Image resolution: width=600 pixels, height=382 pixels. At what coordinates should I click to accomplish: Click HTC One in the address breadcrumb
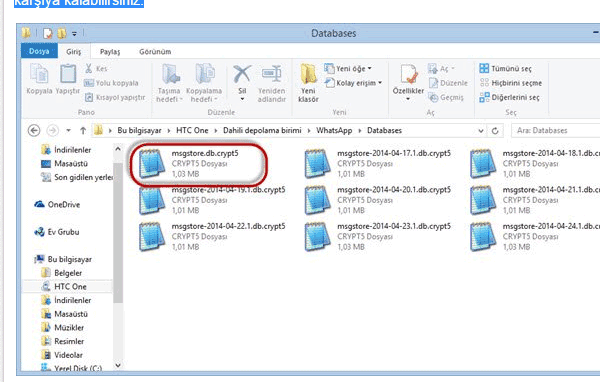point(192,131)
